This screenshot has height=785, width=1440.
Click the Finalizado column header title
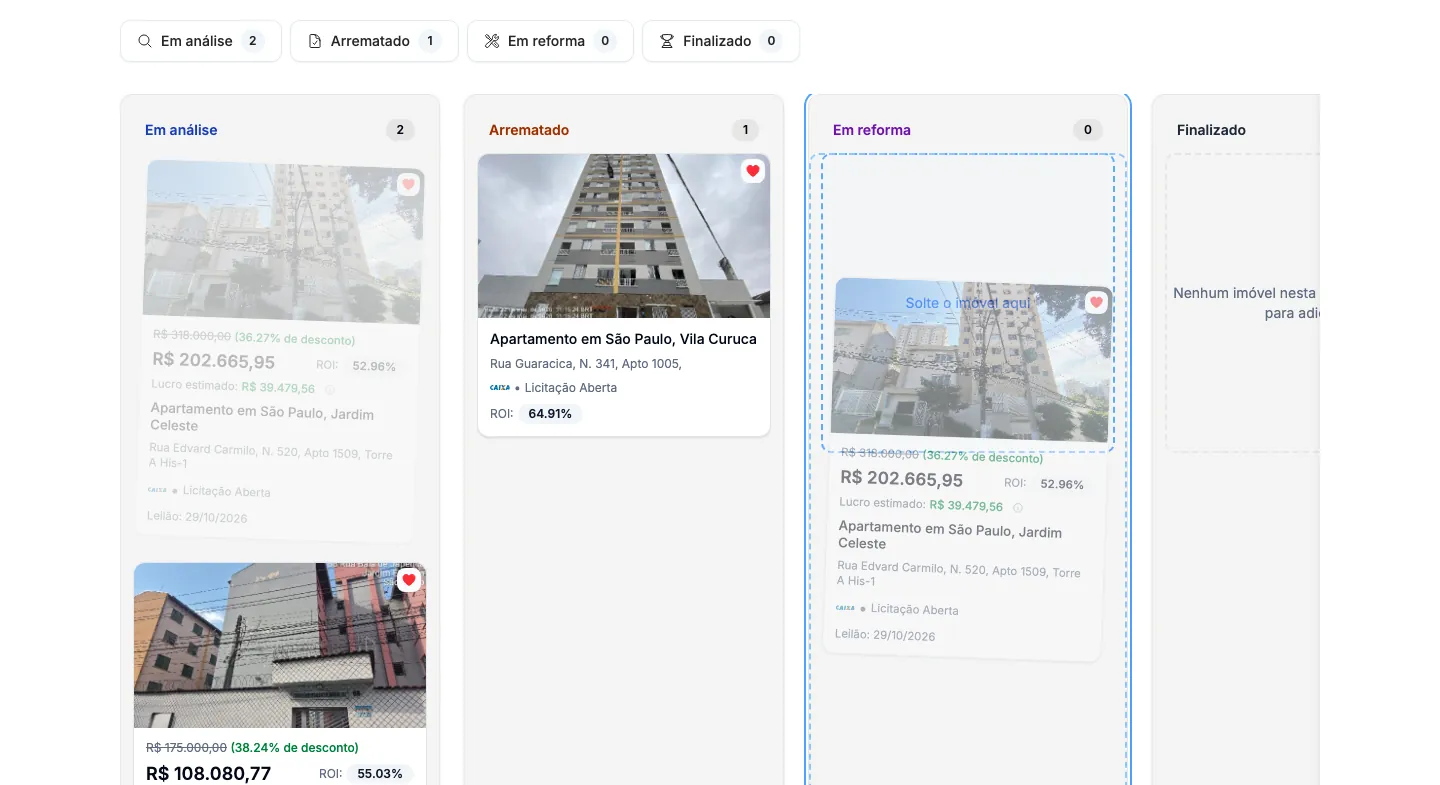1211,130
